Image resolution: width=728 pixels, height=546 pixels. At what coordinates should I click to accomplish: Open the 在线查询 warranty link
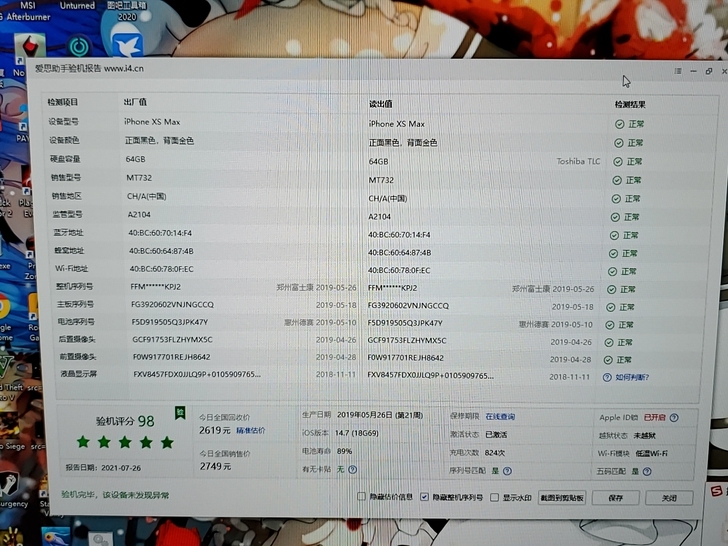click(500, 416)
